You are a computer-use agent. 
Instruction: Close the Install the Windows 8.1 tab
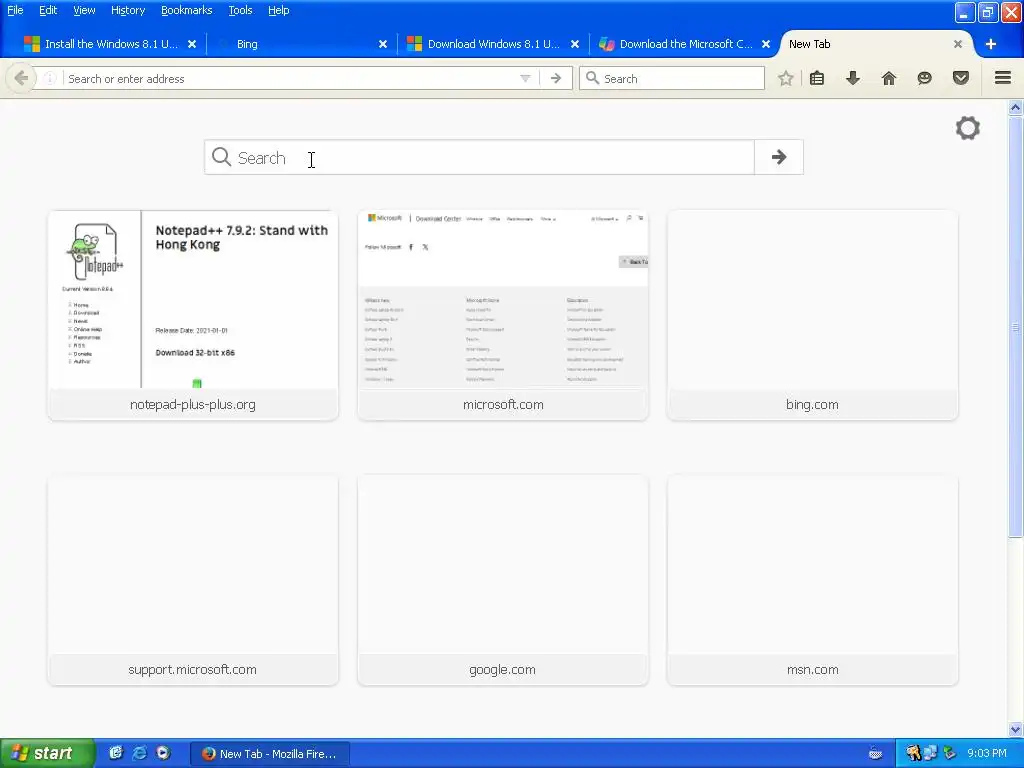tap(192, 44)
